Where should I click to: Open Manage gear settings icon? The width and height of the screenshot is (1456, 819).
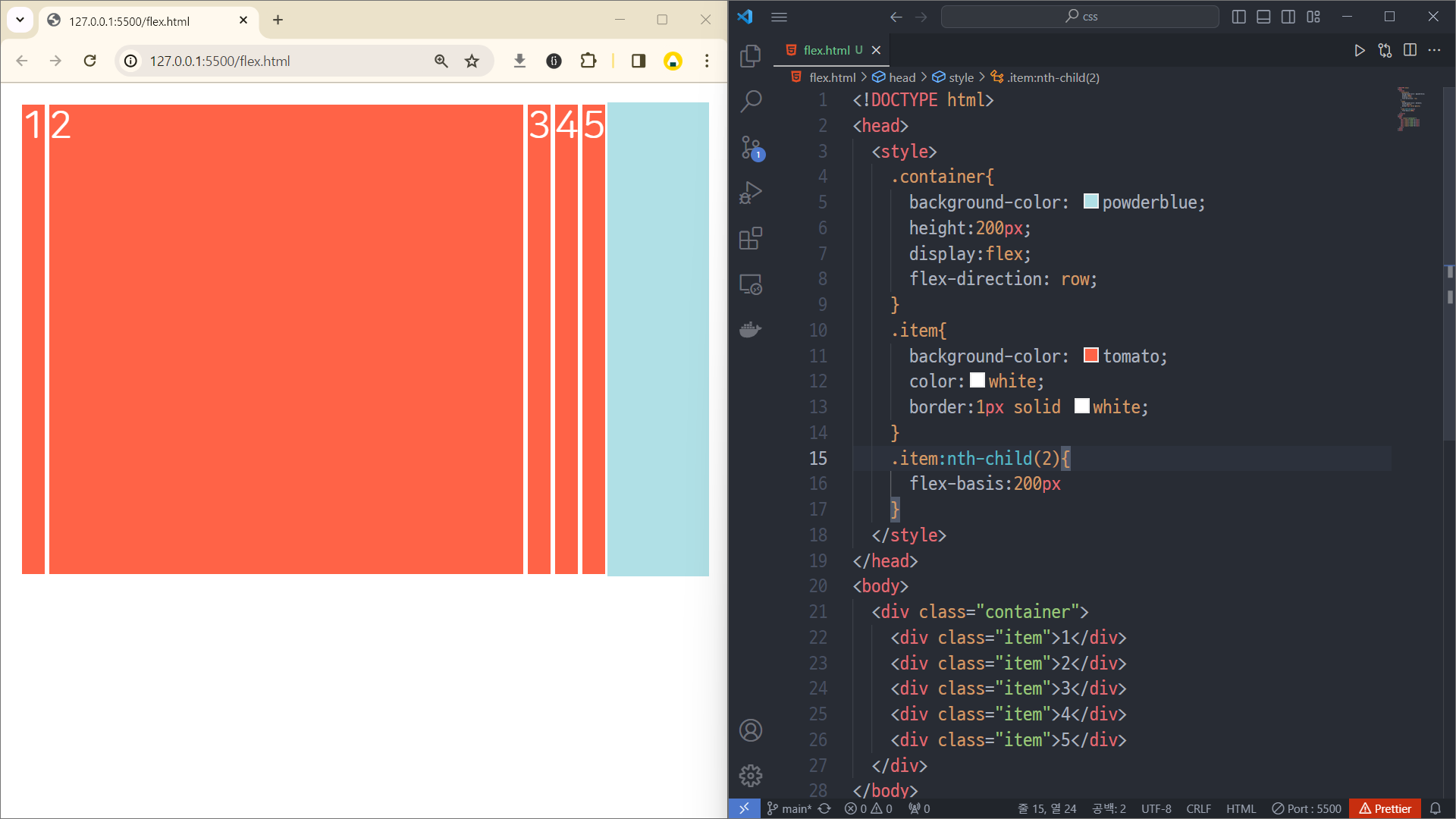pyautogui.click(x=750, y=775)
